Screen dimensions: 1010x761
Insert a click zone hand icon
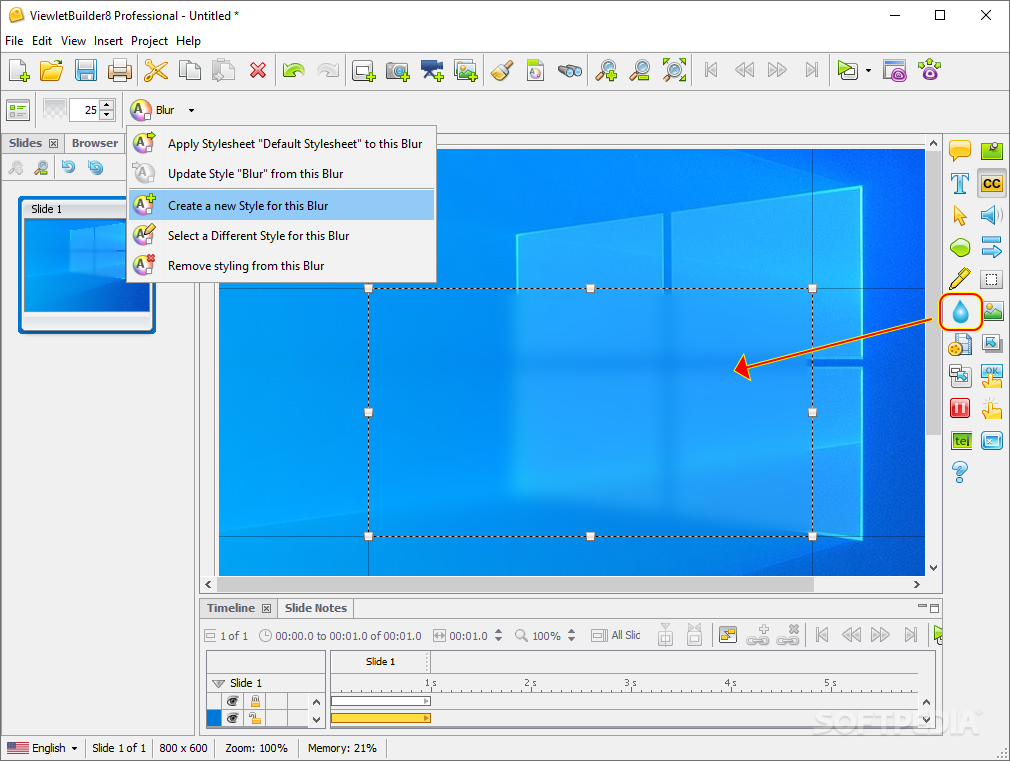(992, 408)
